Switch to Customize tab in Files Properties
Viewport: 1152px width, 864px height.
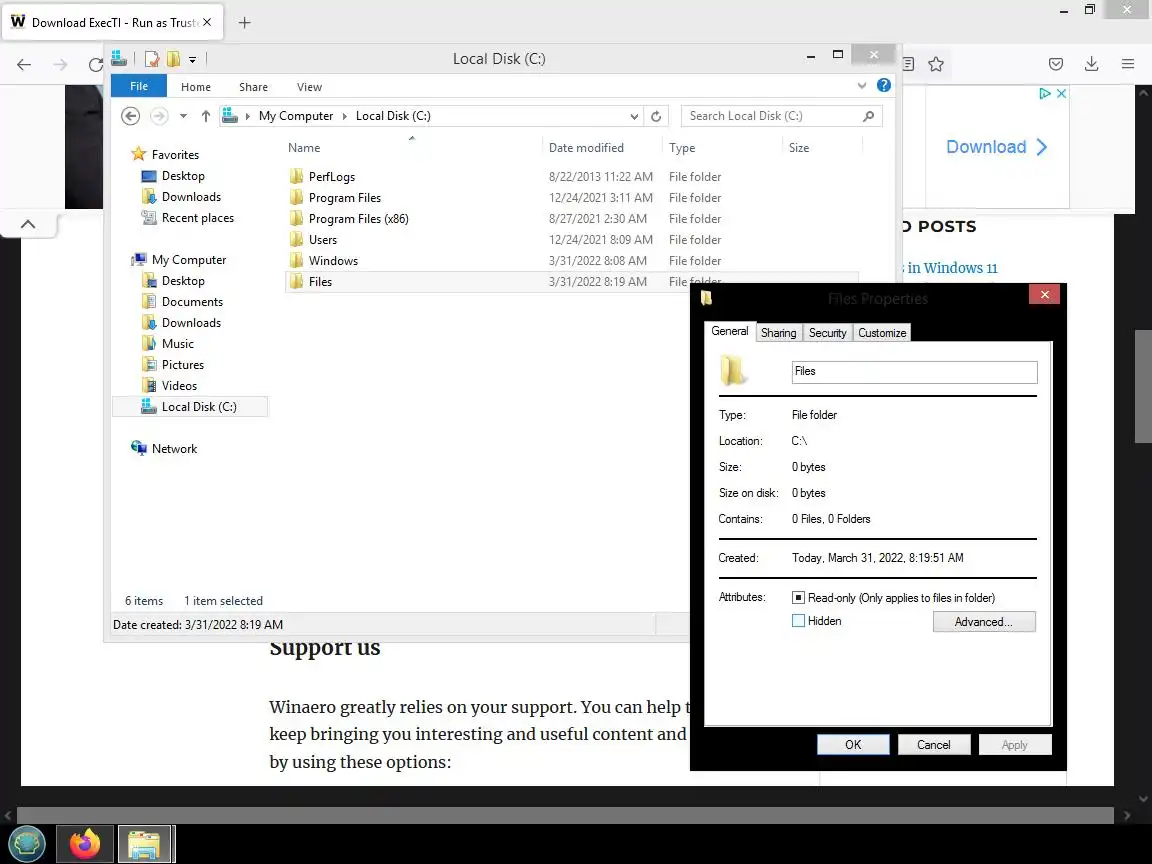point(882,333)
